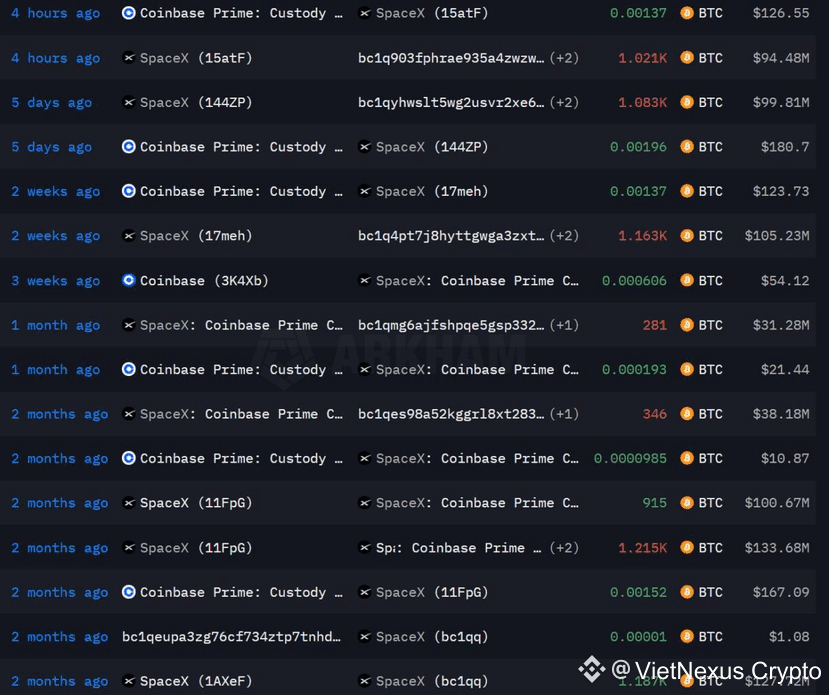Open the Coinbase (3K4Xb) entity
829x695 pixels.
coord(204,280)
